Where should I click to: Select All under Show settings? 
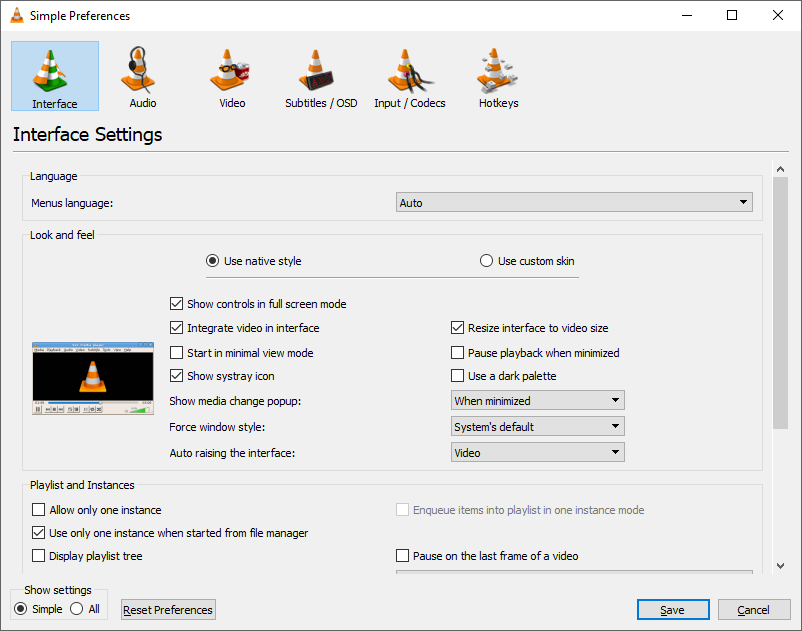click(77, 609)
